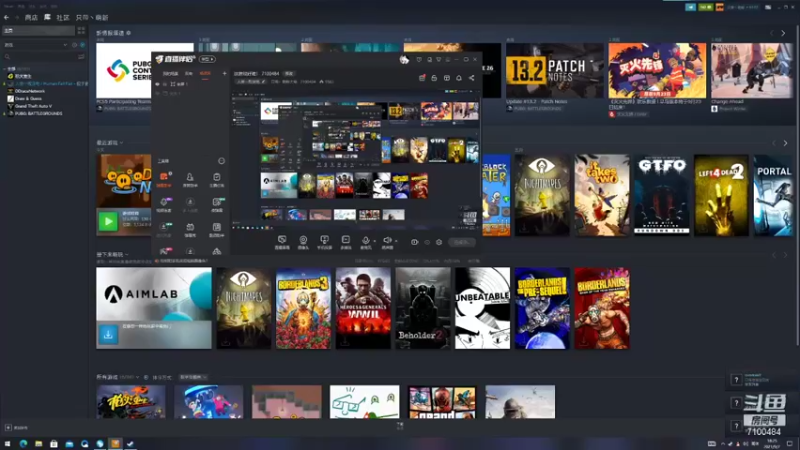Open Beholder 2 cover in play next
The image size is (800, 450).
[423, 308]
